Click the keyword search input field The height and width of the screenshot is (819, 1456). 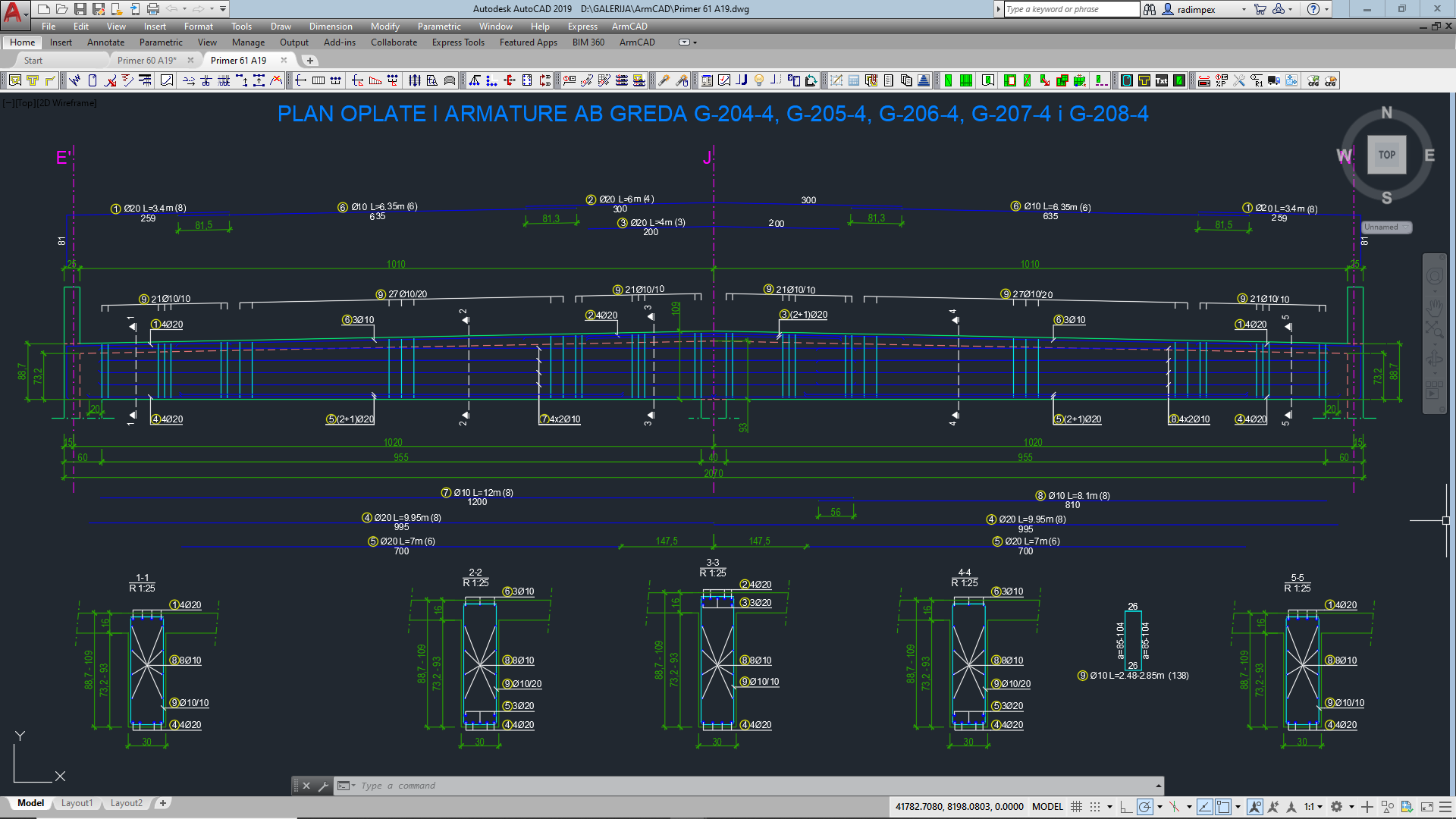coord(1072,9)
